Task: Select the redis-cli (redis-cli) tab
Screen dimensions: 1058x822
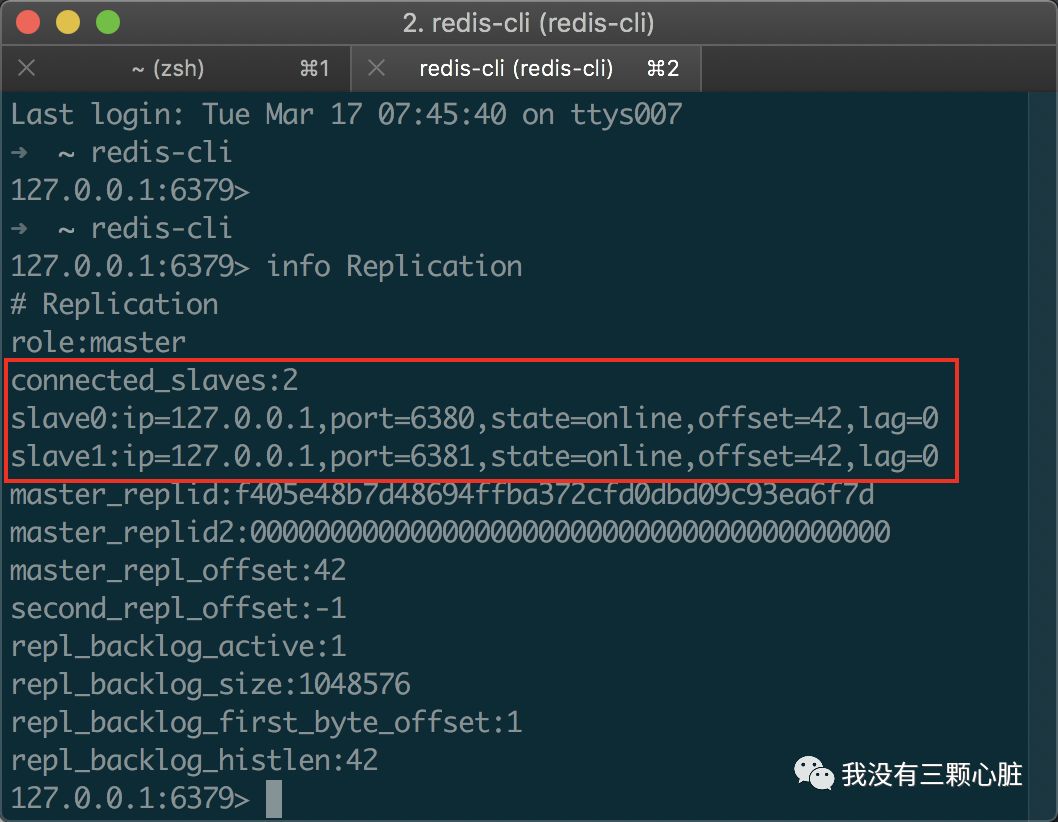Action: tap(516, 68)
